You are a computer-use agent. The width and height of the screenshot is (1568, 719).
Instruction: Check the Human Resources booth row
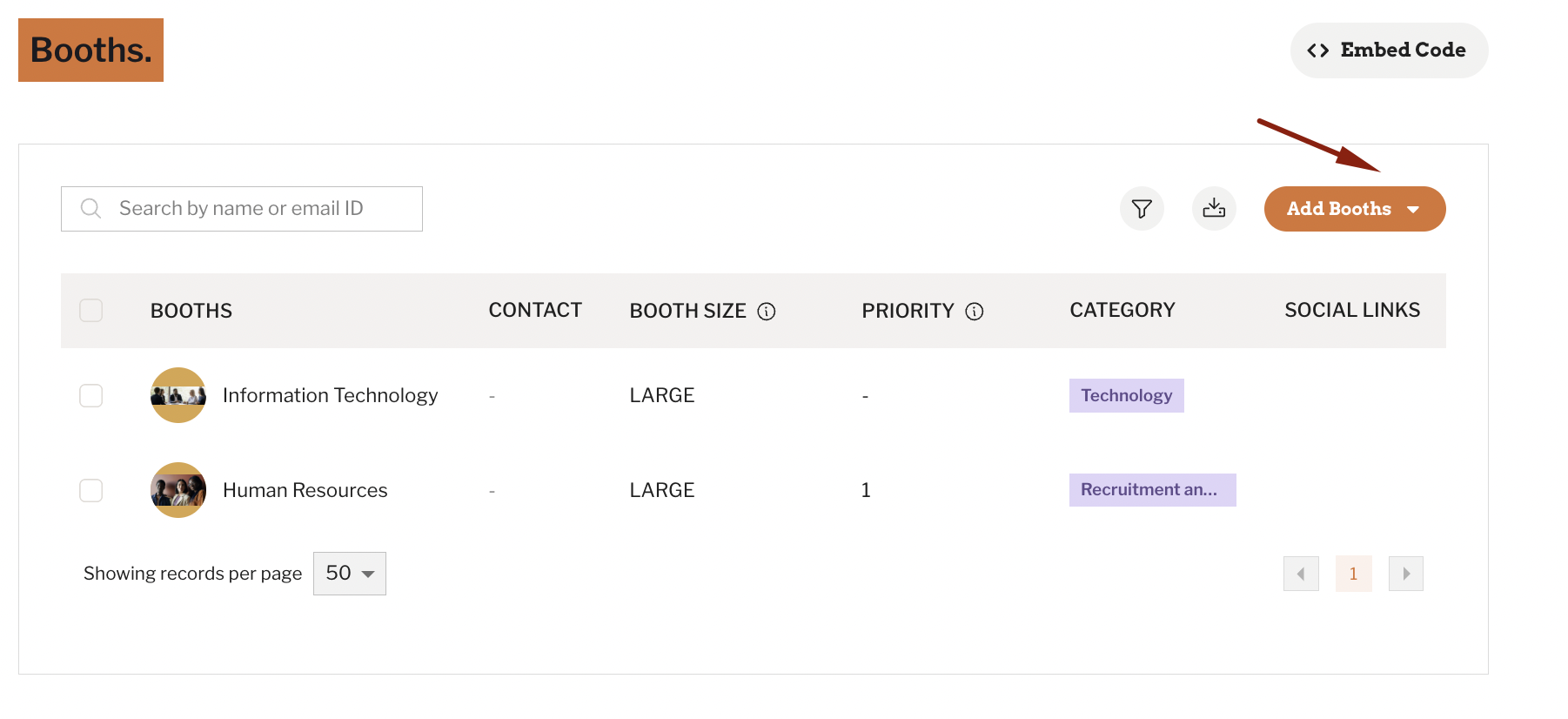pyautogui.click(x=91, y=491)
